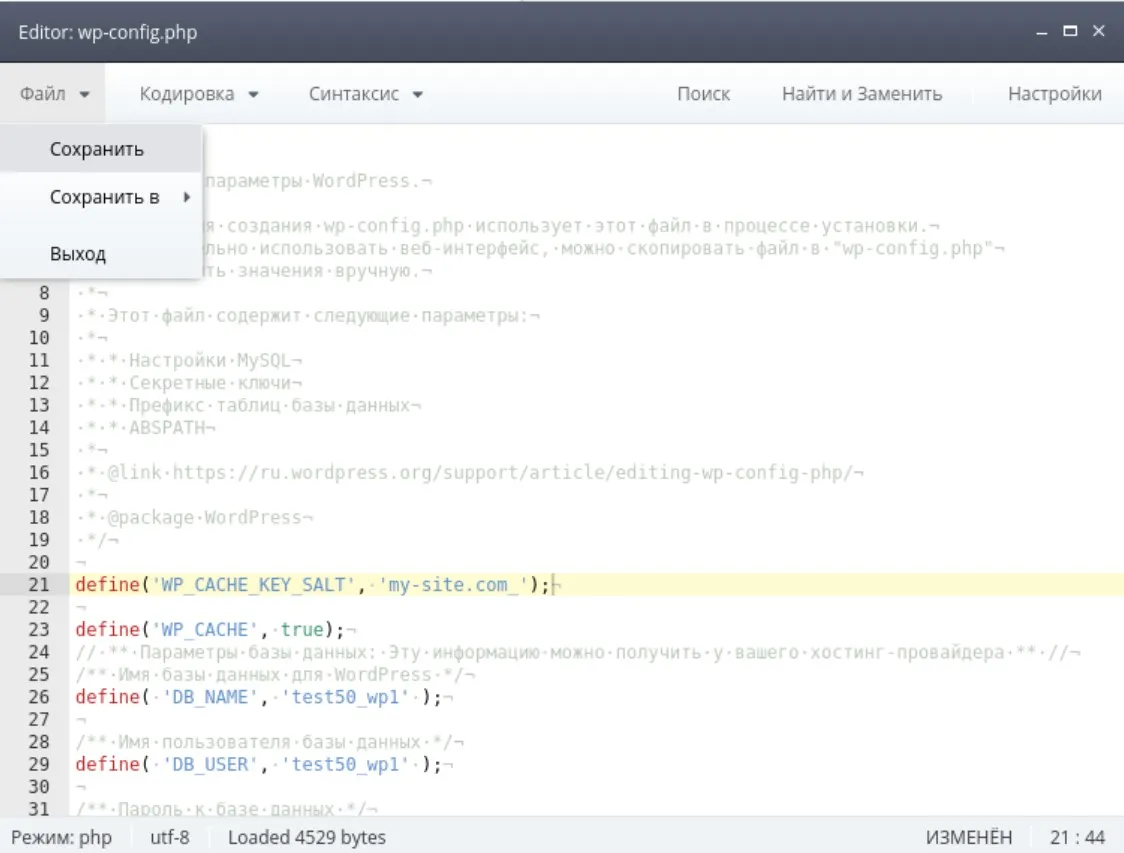Open Настройки in the toolbar
The image size is (1124, 853).
click(1054, 94)
